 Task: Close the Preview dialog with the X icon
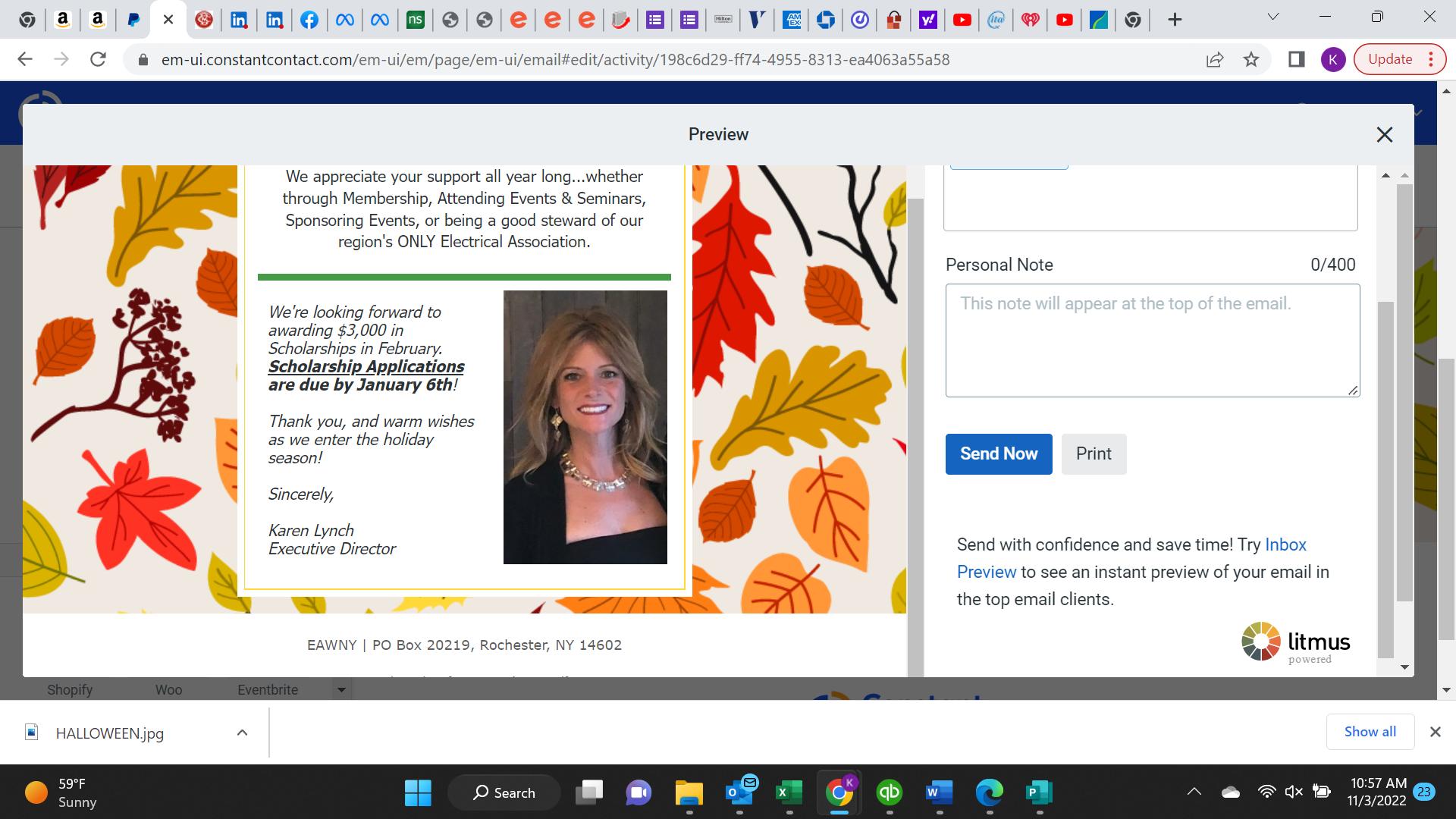(x=1384, y=135)
